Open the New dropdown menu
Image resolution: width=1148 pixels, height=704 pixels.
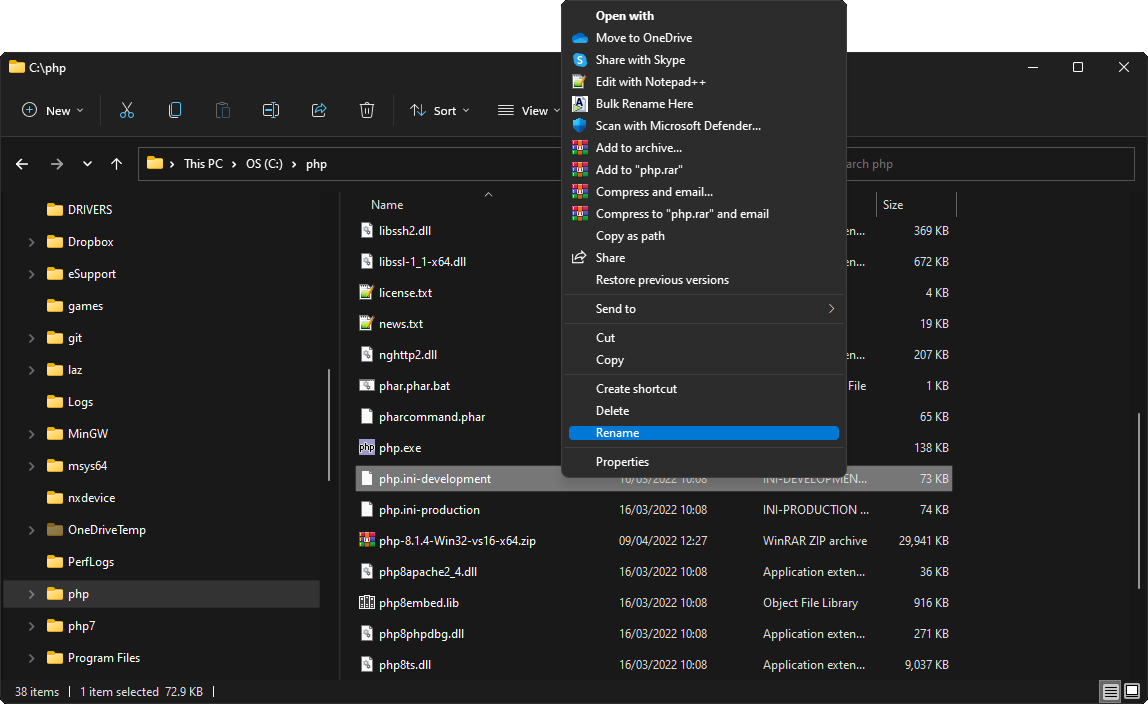[x=53, y=111]
